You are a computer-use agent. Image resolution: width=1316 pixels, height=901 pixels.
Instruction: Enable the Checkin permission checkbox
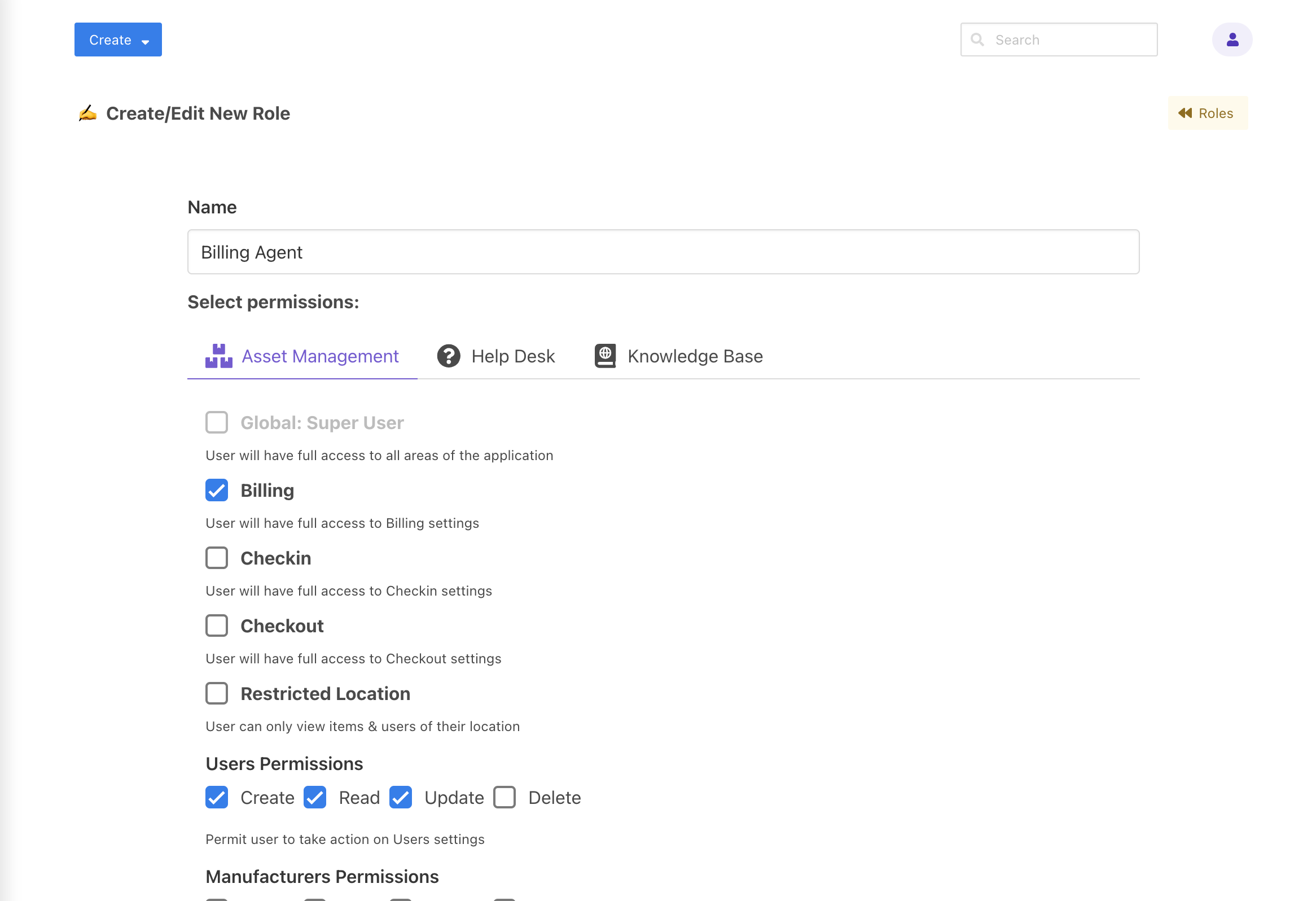217,558
